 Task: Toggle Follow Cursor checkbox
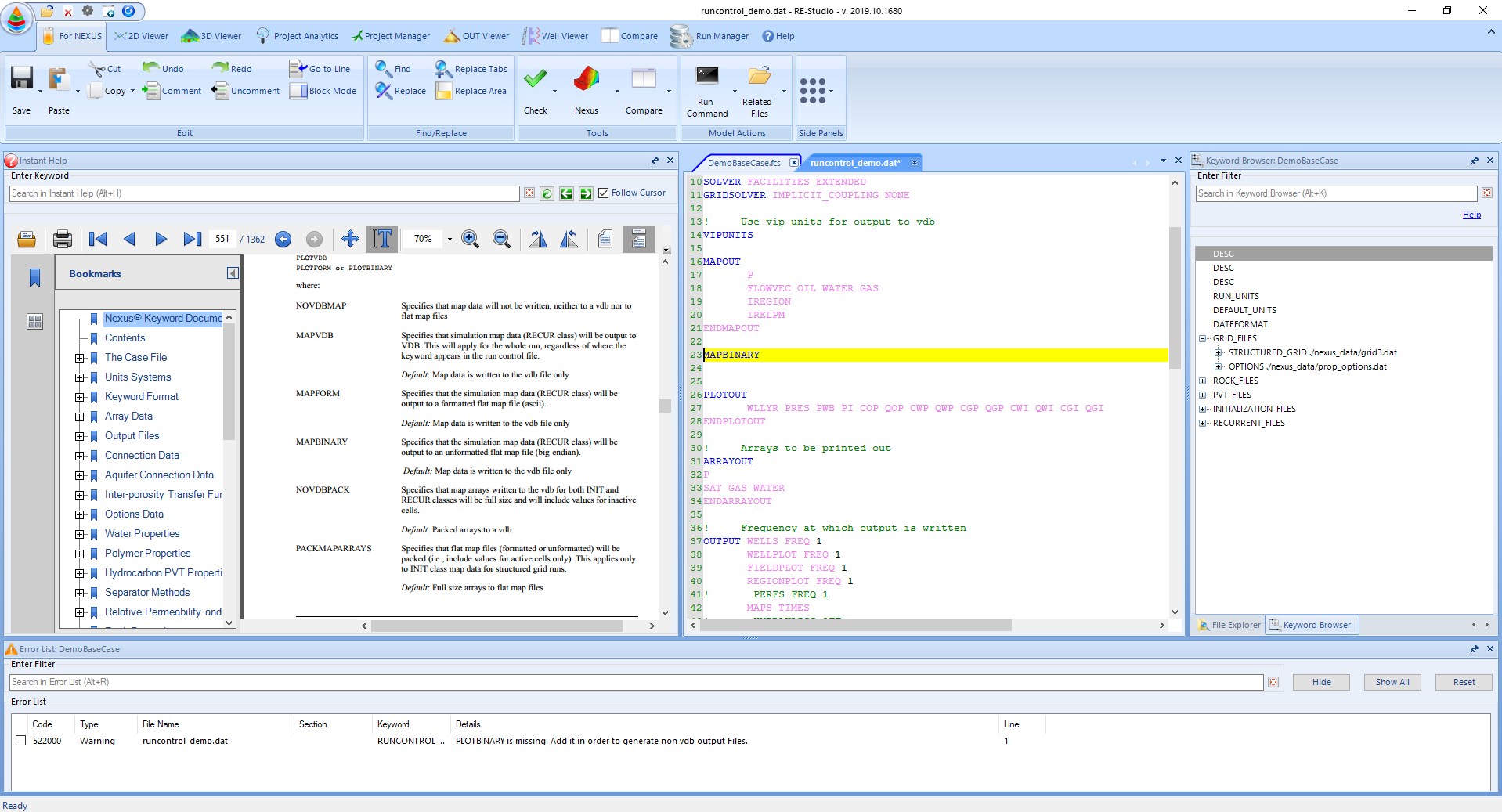(603, 193)
